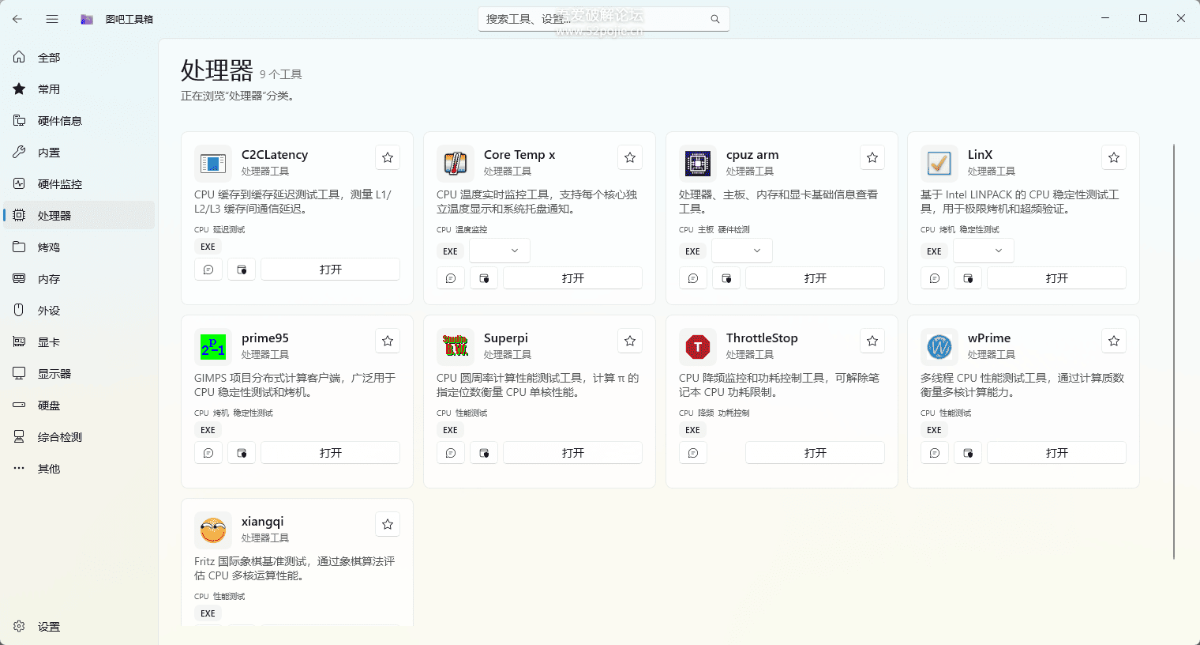Select 常用 in the sidebar
1200x645 pixels.
[79, 89]
